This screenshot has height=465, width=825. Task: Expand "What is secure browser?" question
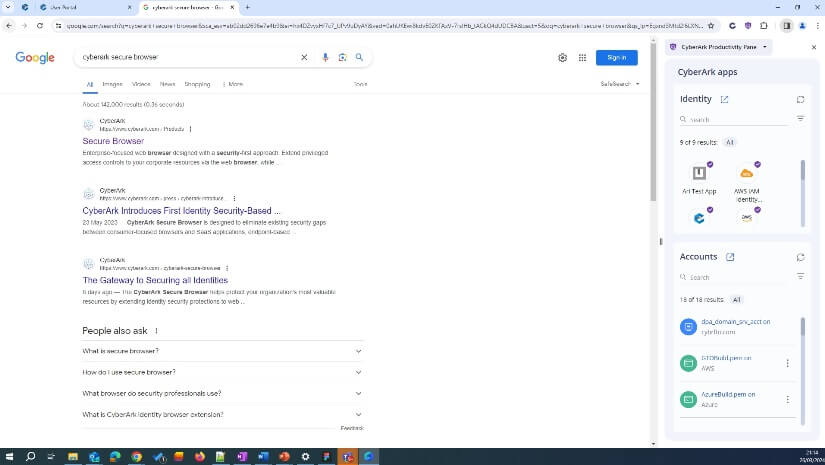[222, 351]
